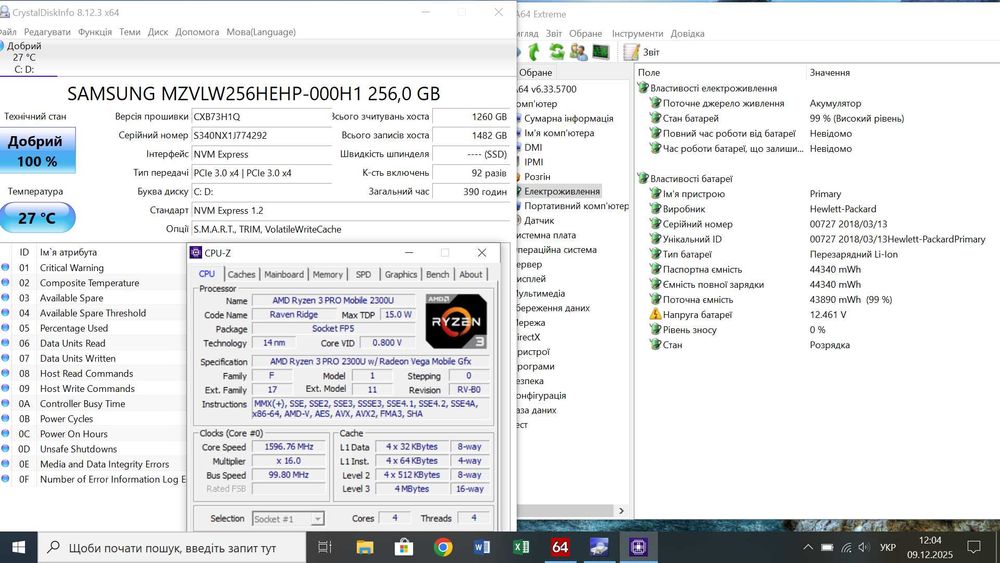This screenshot has height=563, width=1000.
Task: Click the Властивості батареї group icon
Action: coord(643,179)
